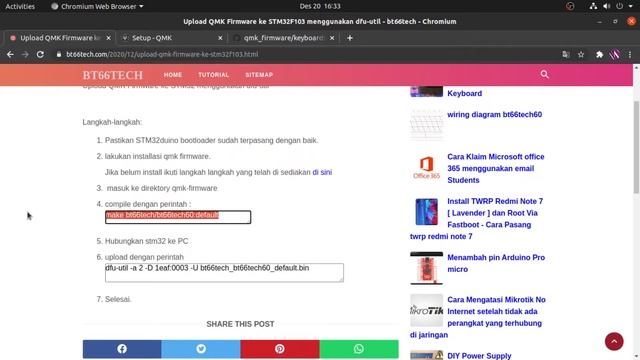This screenshot has height=360, width=640.
Task: Click the 'masuk ke direktory qmk-firmware' text
Action: coord(162,188)
